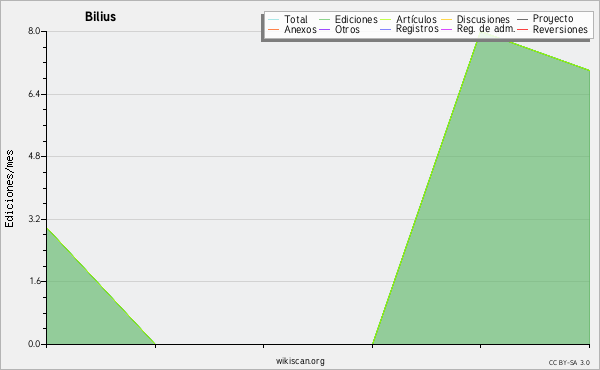The height and width of the screenshot is (370, 600).
Task: Click the Otros purple legend line
Action: (324, 29)
